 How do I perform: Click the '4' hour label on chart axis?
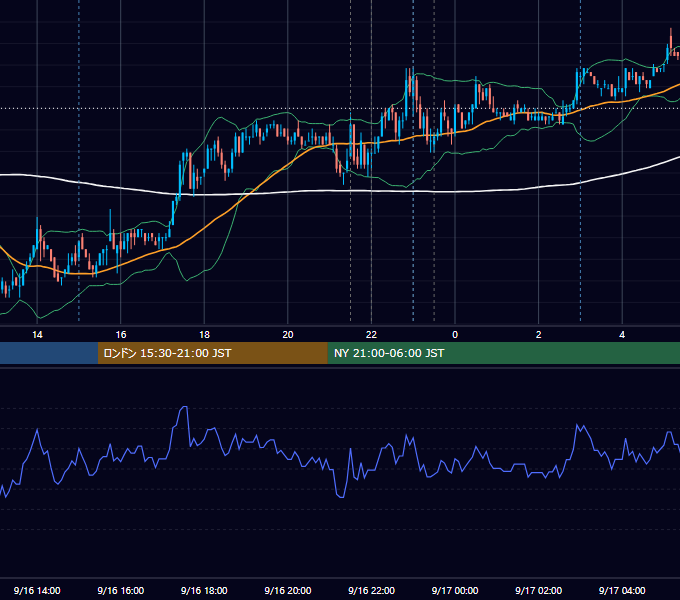622,335
